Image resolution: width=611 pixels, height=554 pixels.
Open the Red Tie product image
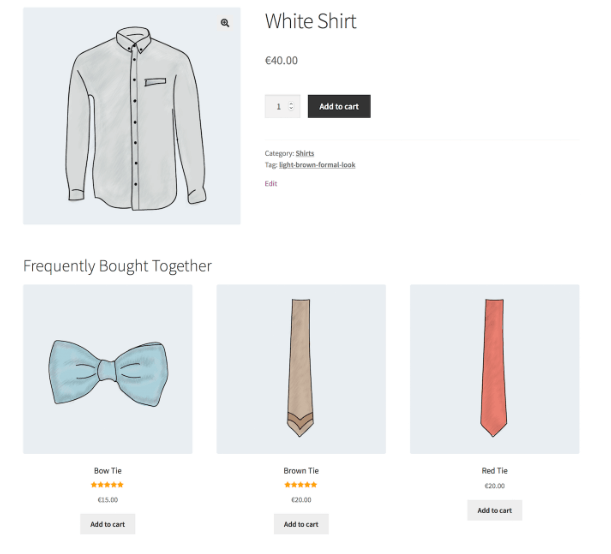(x=494, y=369)
